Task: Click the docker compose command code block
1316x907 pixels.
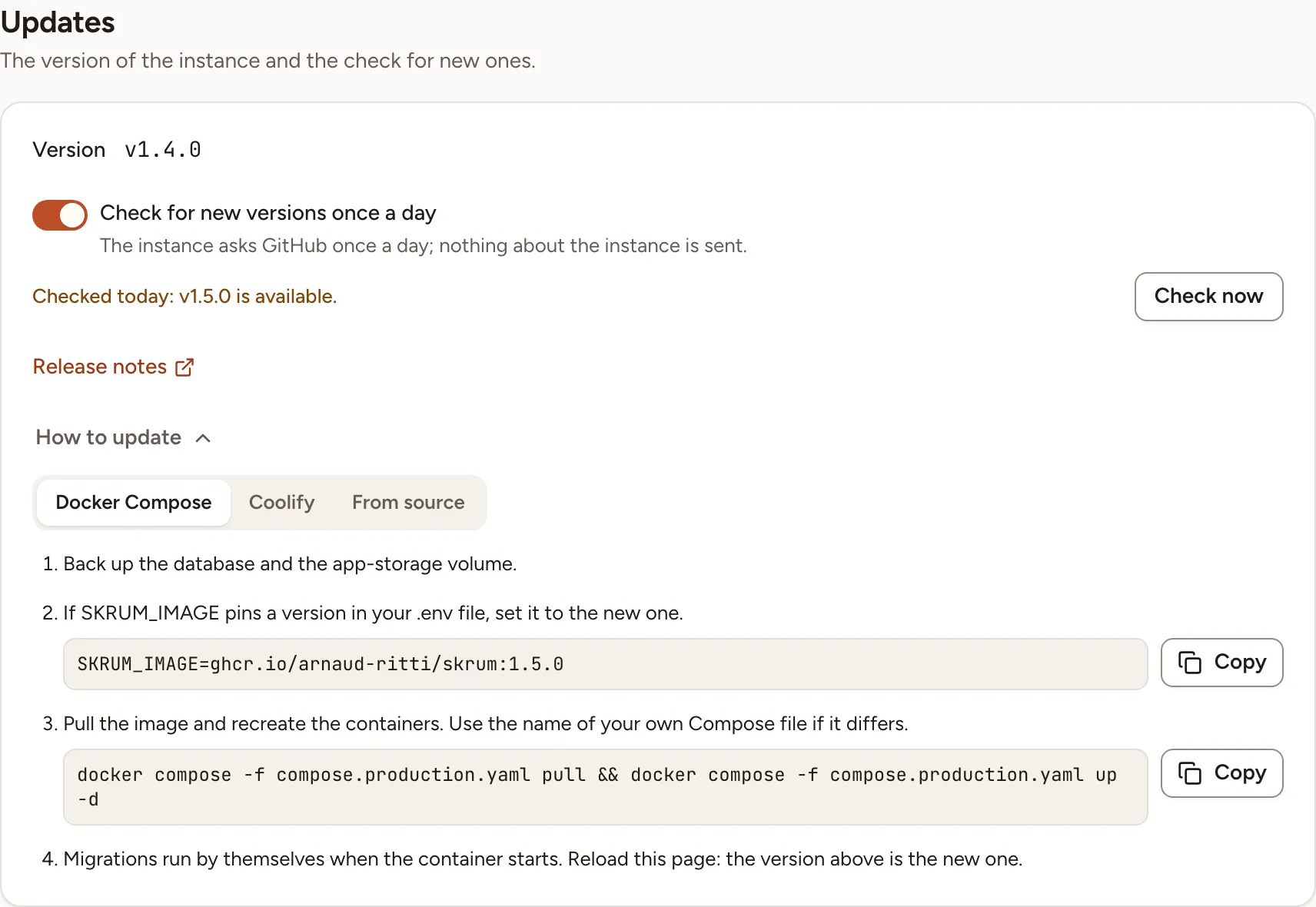Action: 605,787
